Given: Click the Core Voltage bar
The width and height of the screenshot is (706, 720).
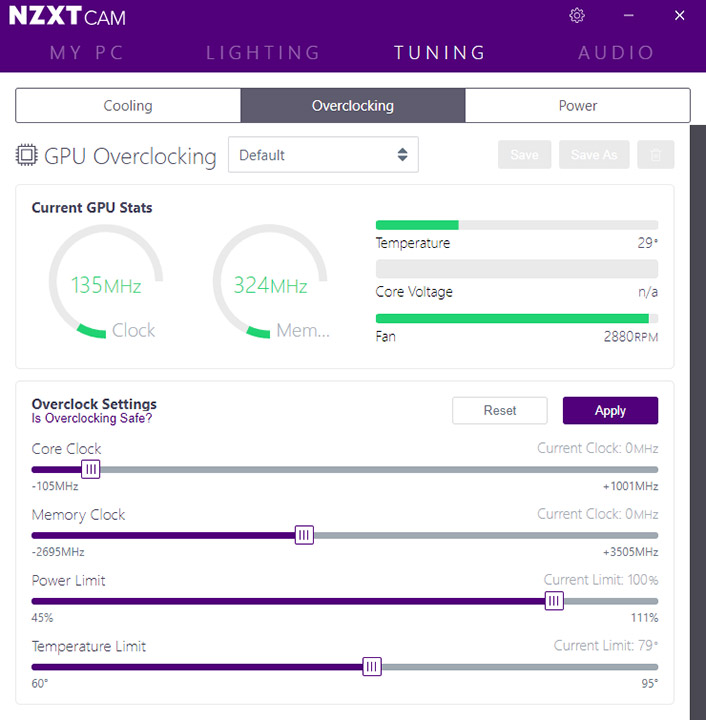Looking at the screenshot, I should [517, 269].
